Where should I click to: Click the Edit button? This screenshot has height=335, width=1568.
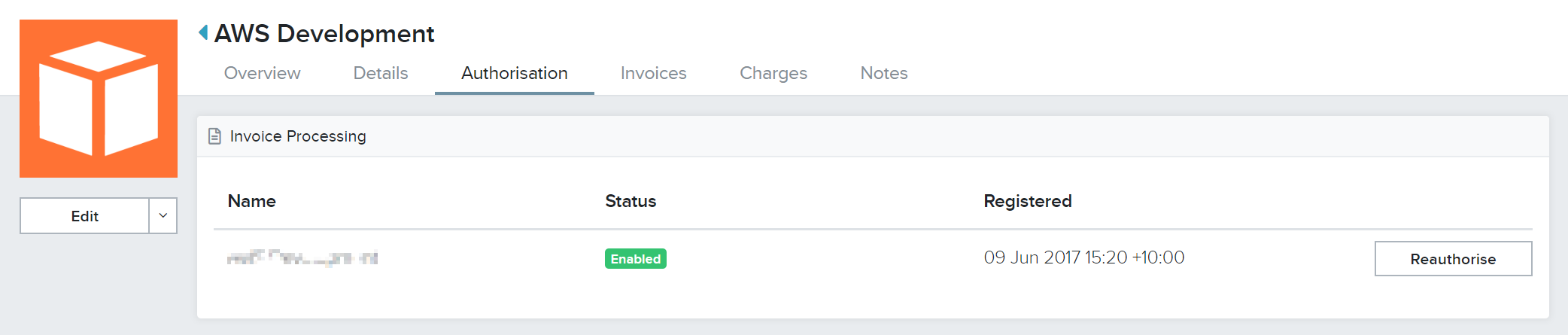[84, 216]
